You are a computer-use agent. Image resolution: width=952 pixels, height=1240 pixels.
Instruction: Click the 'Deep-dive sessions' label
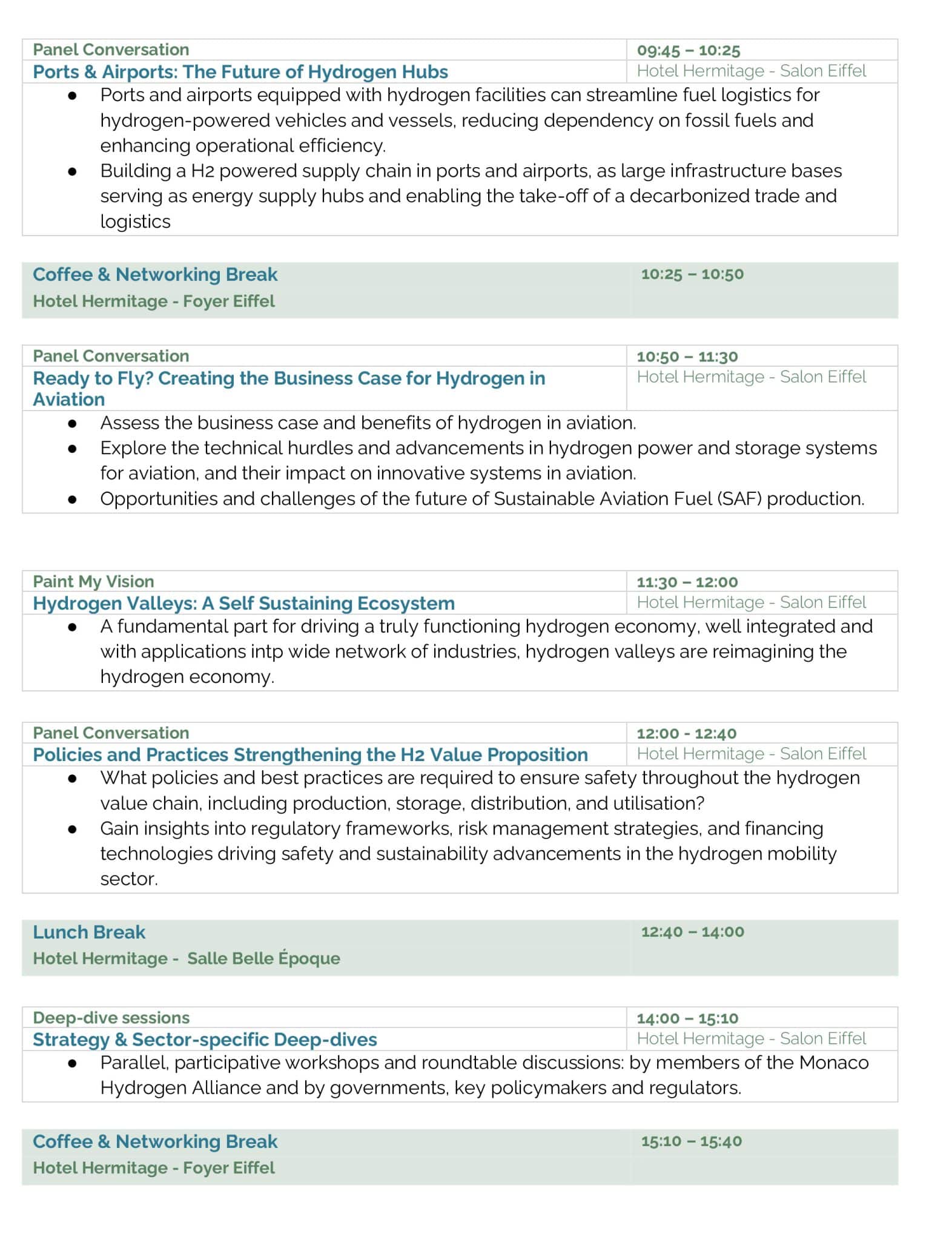click(111, 1017)
